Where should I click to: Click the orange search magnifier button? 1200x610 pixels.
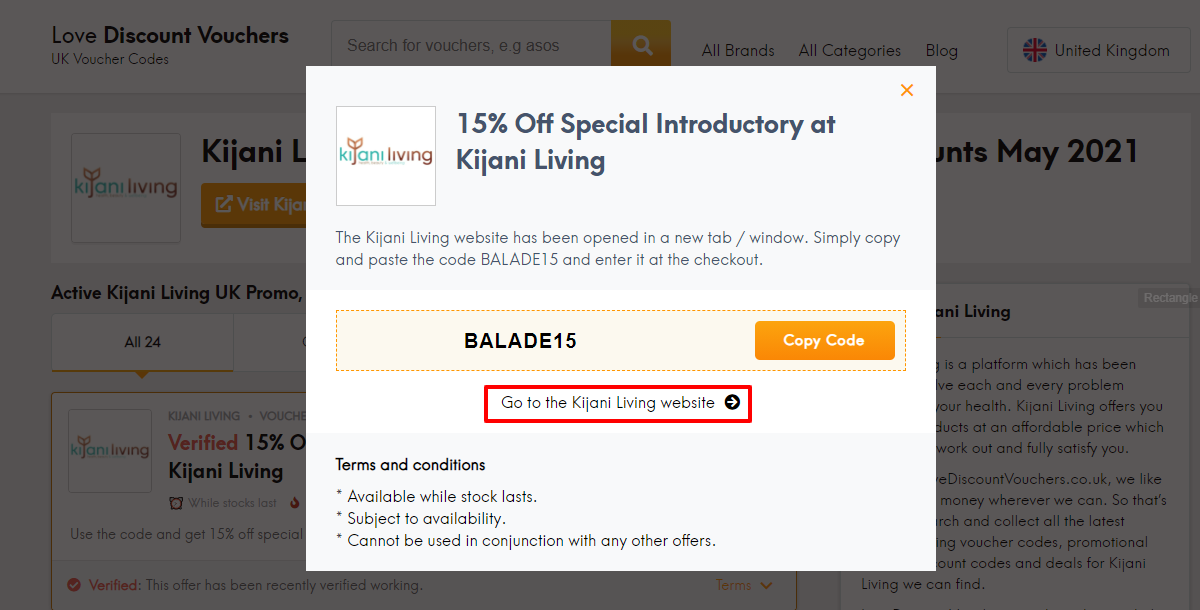[641, 45]
